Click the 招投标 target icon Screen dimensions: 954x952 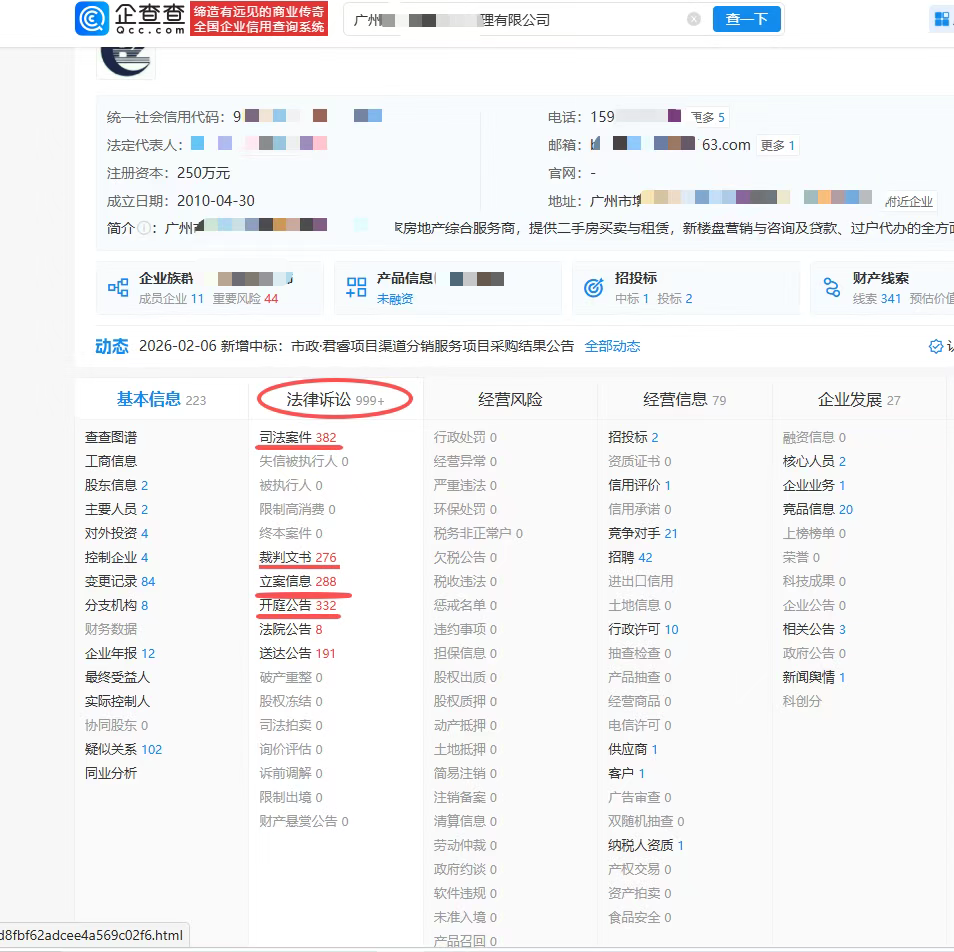click(594, 288)
